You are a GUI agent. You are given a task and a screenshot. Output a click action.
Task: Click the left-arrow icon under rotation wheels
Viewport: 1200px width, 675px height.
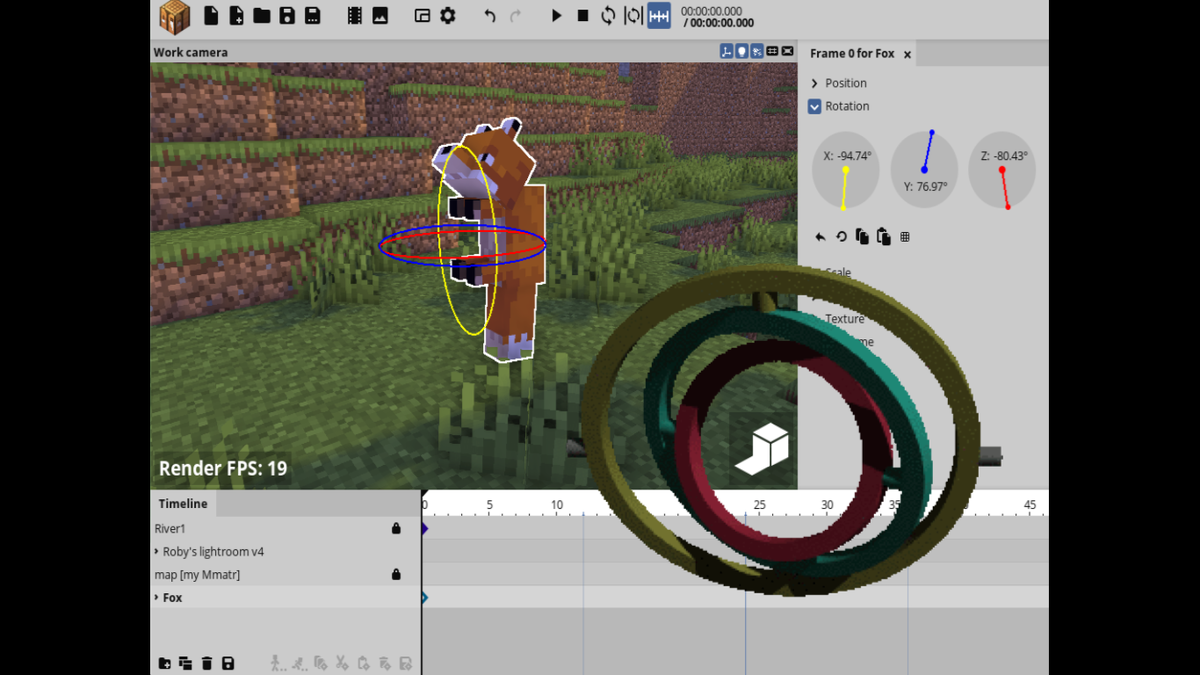pyautogui.click(x=820, y=237)
